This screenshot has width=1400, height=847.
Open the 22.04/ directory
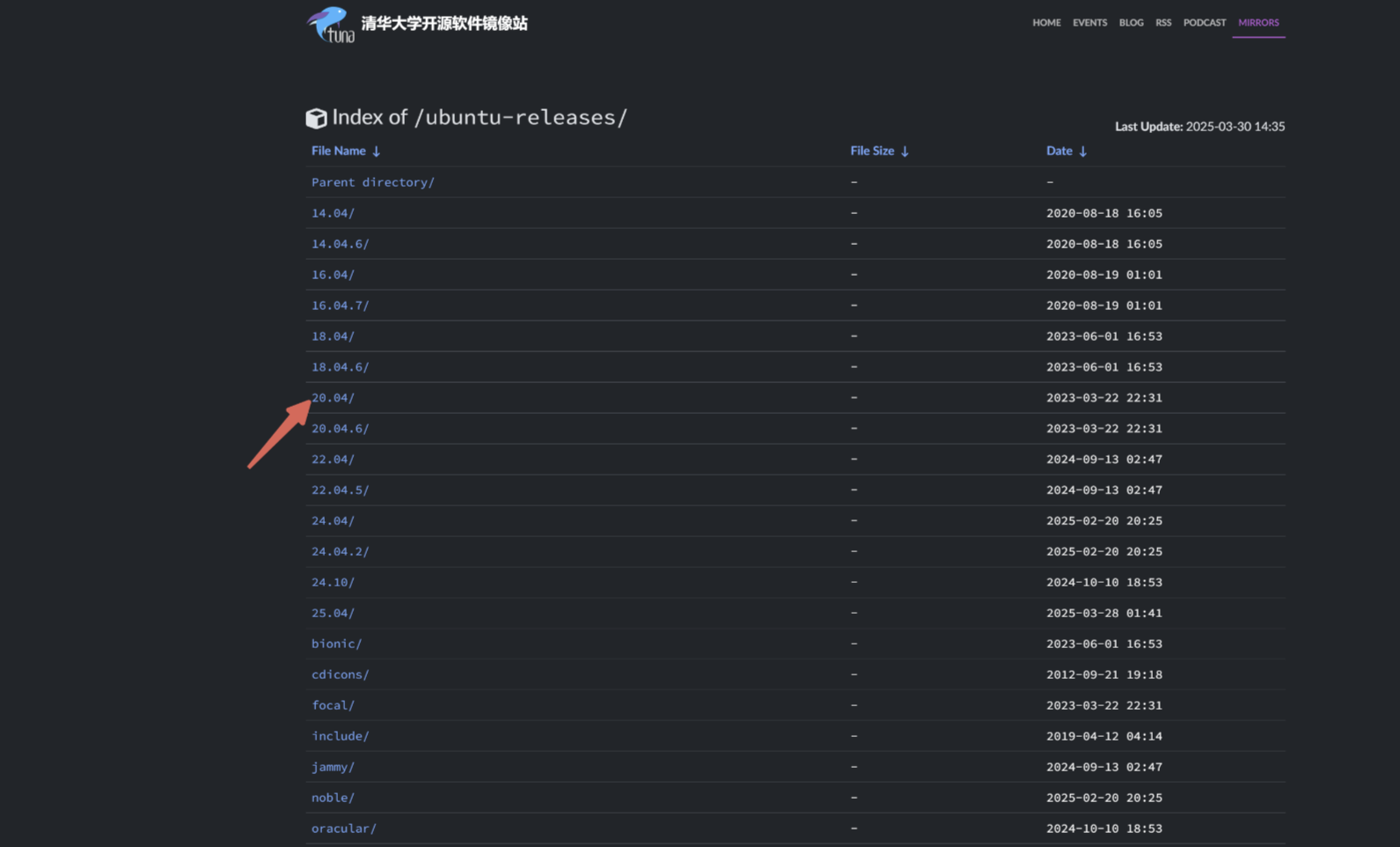point(333,460)
